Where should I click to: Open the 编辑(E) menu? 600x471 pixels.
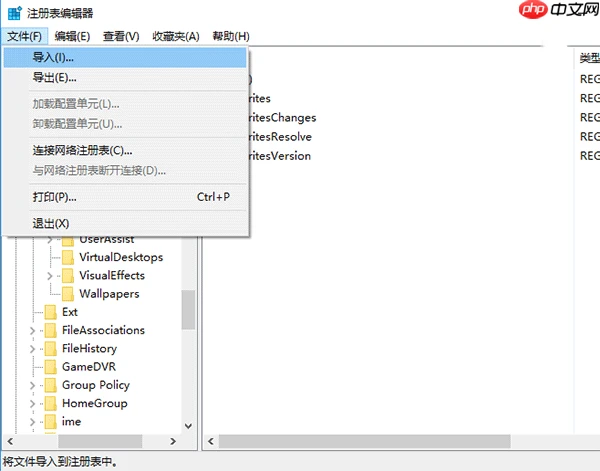[72, 36]
